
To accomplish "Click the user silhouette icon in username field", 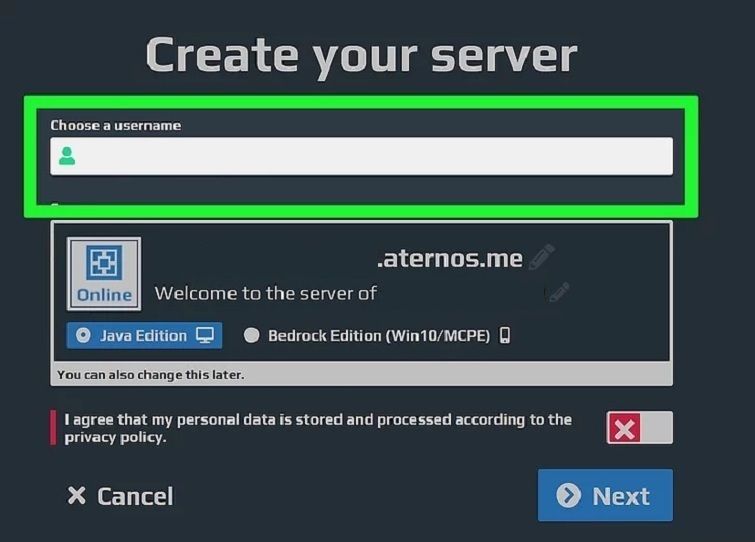I will (67, 156).
